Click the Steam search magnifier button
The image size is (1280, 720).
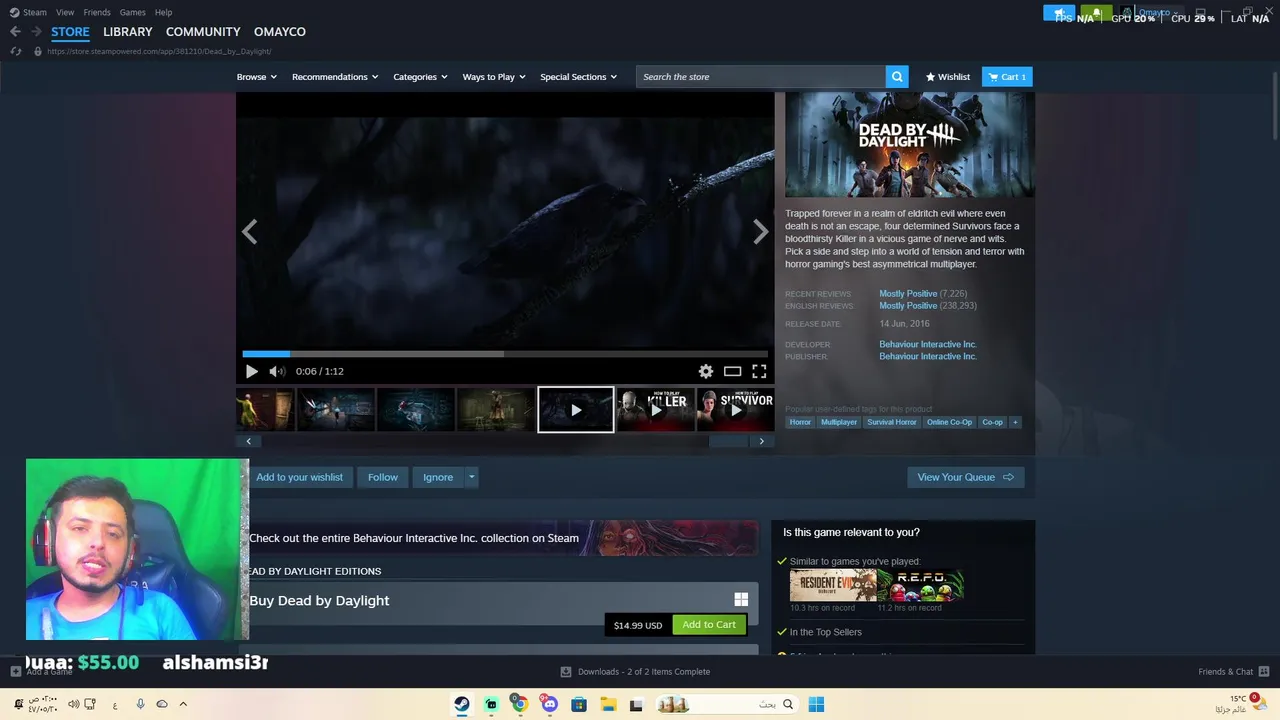point(897,77)
